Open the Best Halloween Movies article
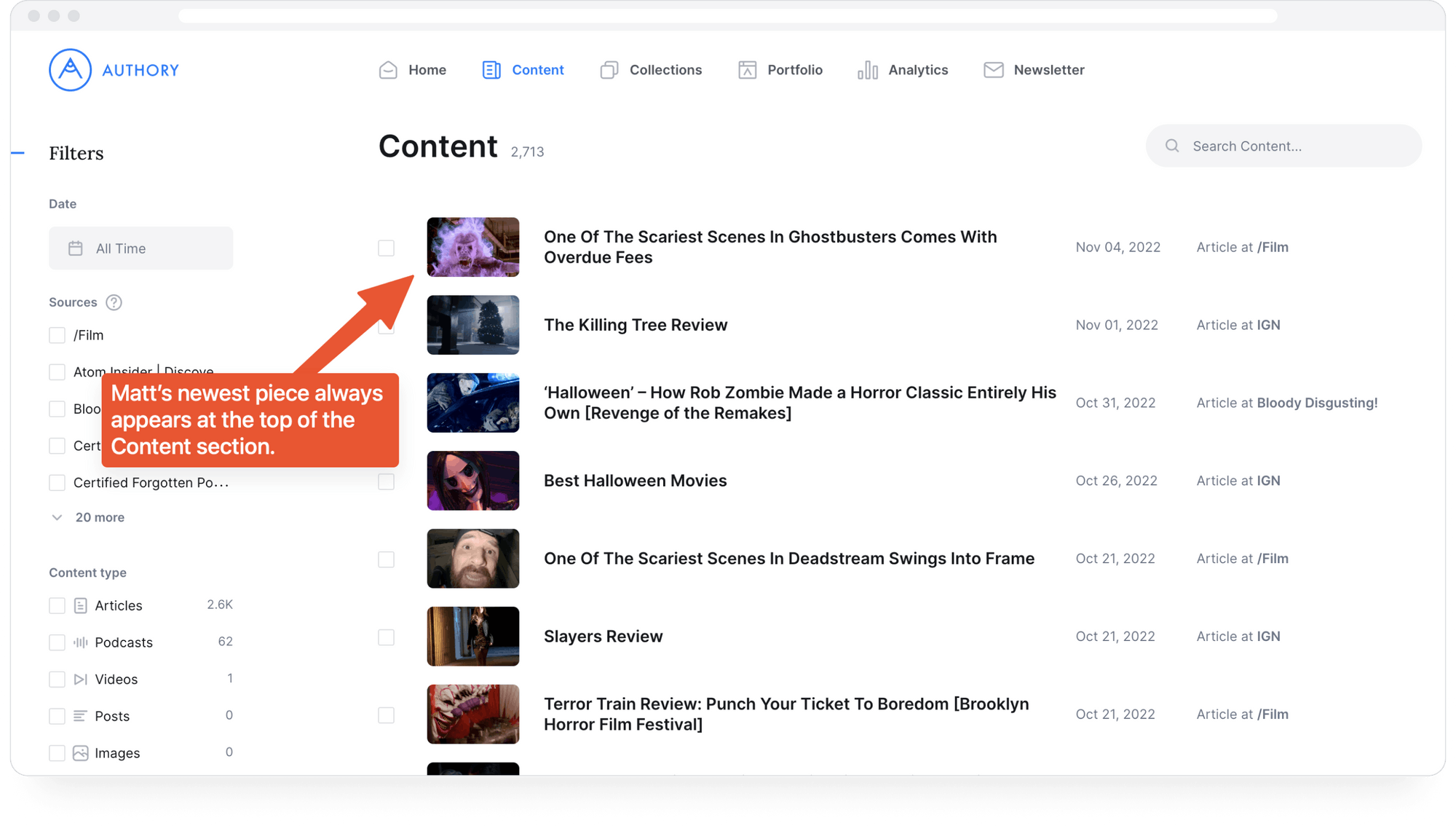1456x826 pixels. click(x=635, y=480)
